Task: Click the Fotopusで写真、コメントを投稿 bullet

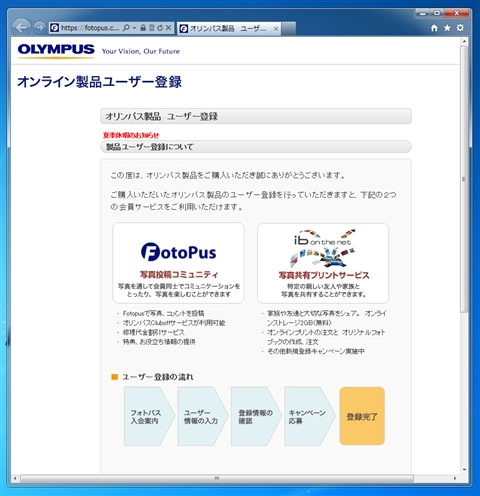Action: [163, 313]
